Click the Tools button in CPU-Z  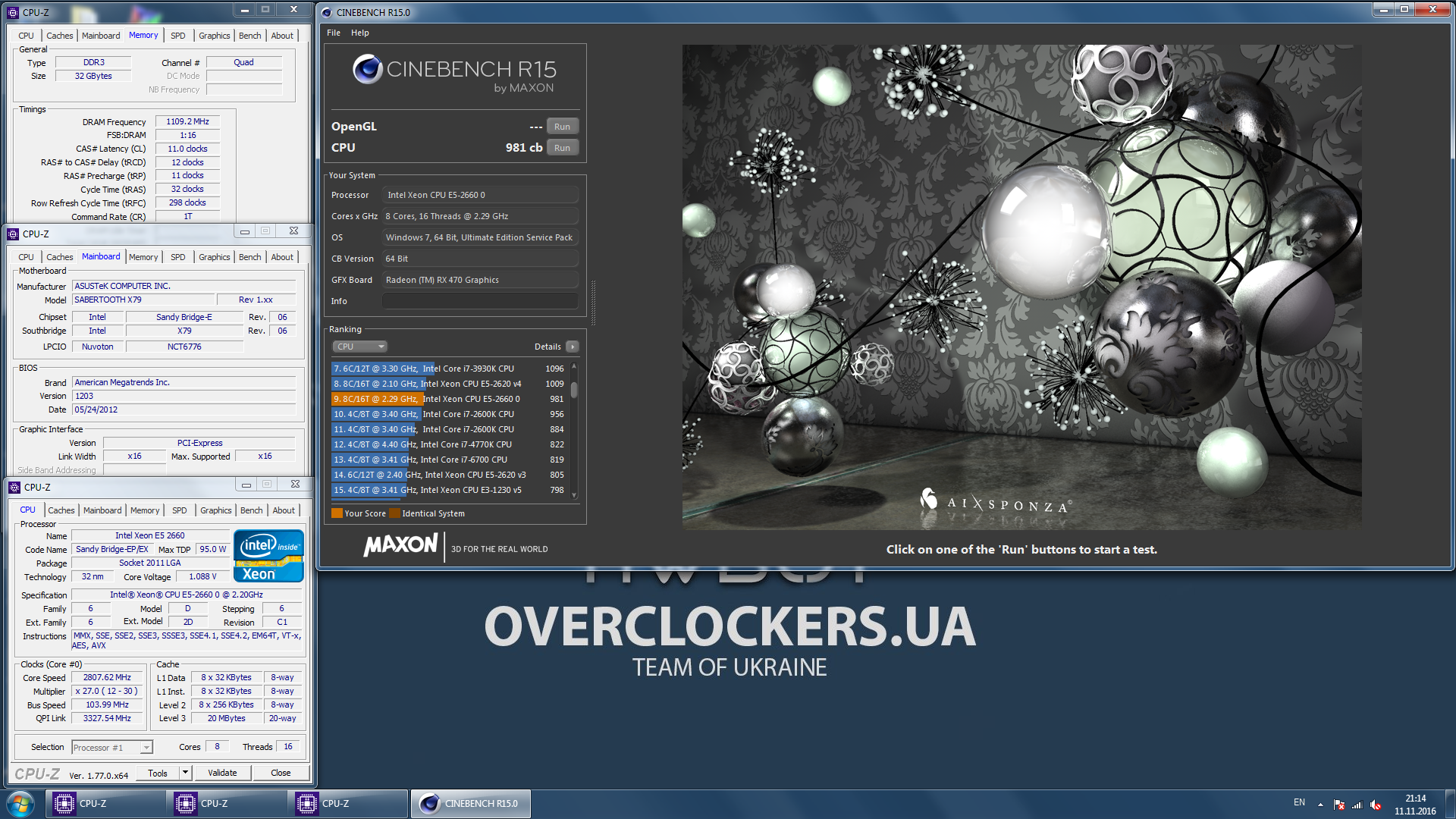[158, 773]
